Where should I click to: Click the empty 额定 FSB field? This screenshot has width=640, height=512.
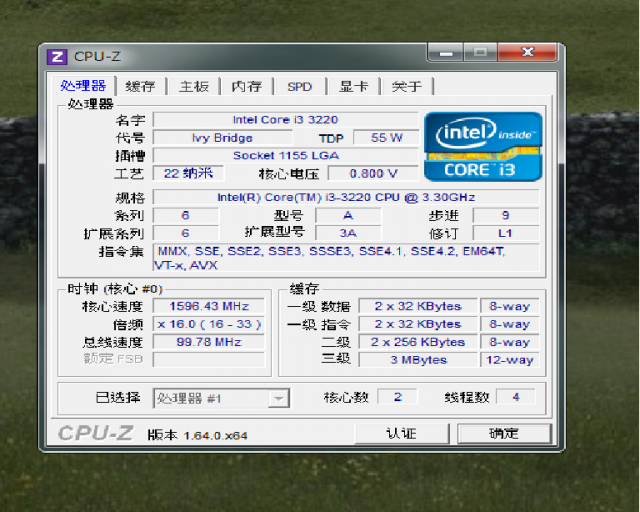(x=209, y=360)
